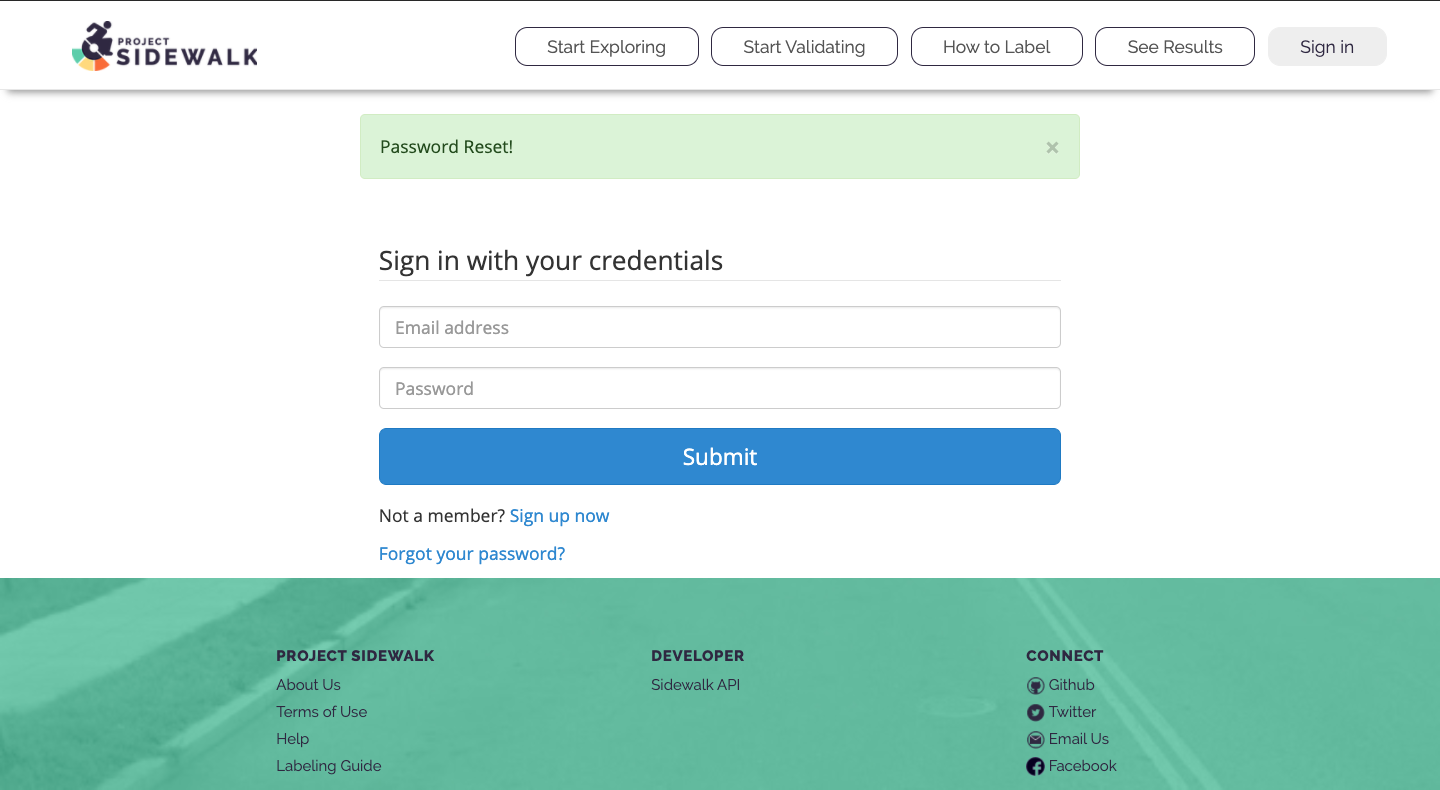Visit Twitter using the bird icon
Viewport: 1440px width, 790px height.
point(1035,712)
